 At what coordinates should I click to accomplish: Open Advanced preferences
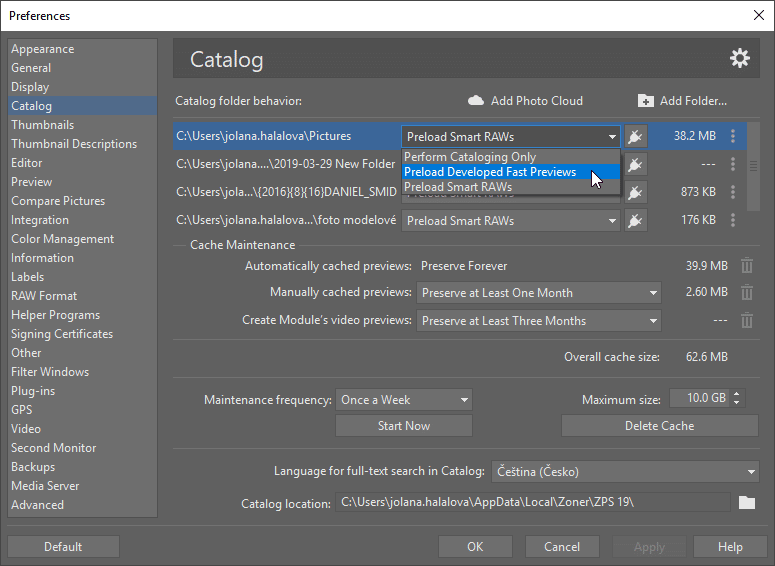(83, 505)
